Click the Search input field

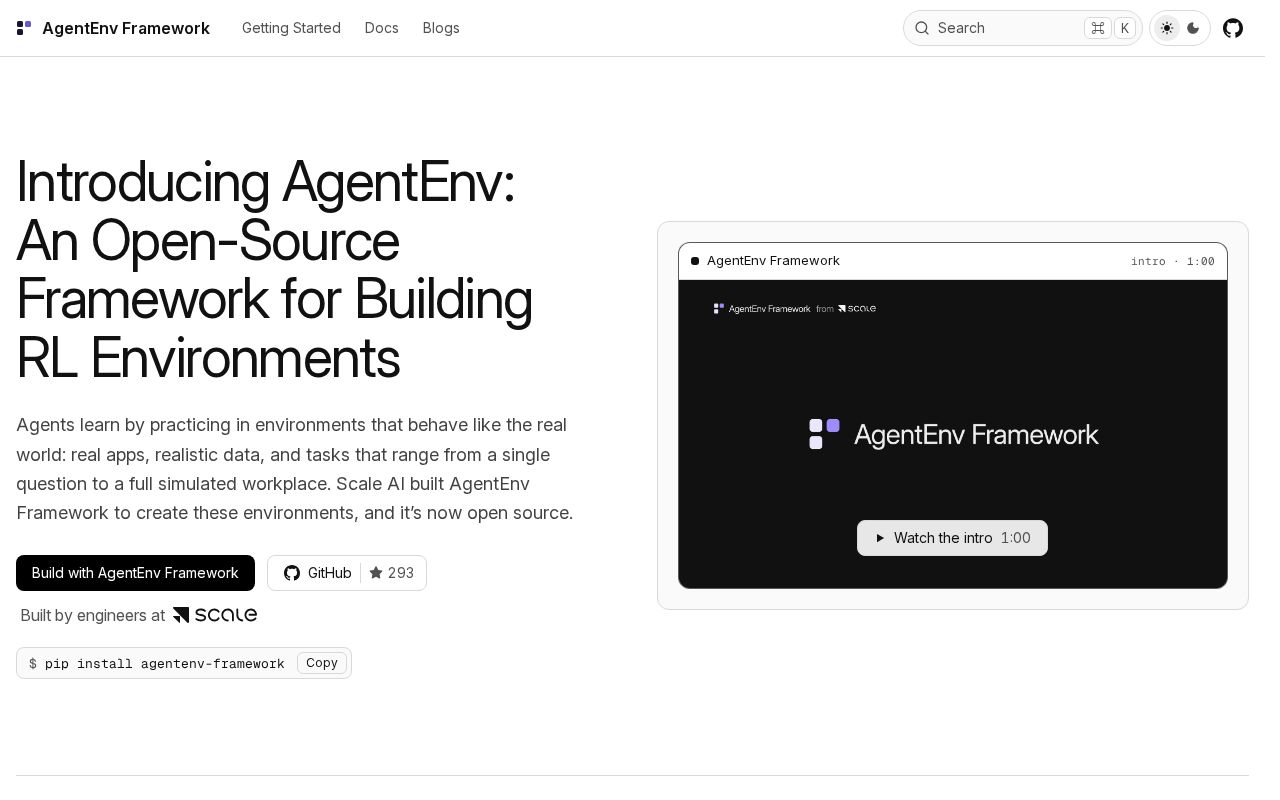click(x=1022, y=28)
